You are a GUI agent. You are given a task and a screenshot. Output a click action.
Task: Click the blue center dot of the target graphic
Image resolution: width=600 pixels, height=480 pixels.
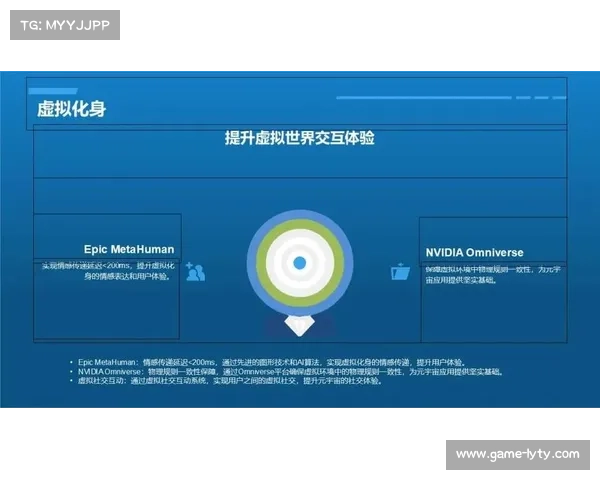300,263
